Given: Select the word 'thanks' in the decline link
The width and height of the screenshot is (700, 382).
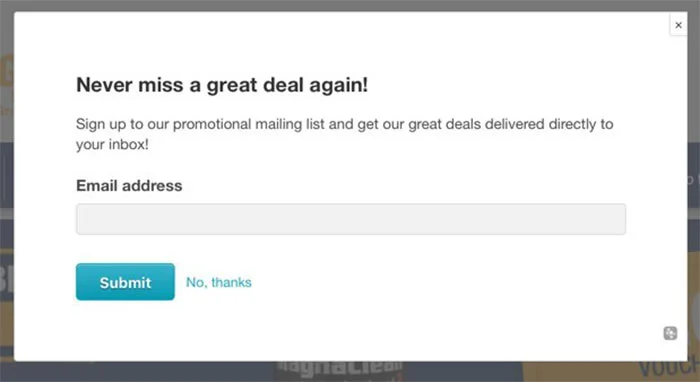Looking at the screenshot, I should point(231,282).
